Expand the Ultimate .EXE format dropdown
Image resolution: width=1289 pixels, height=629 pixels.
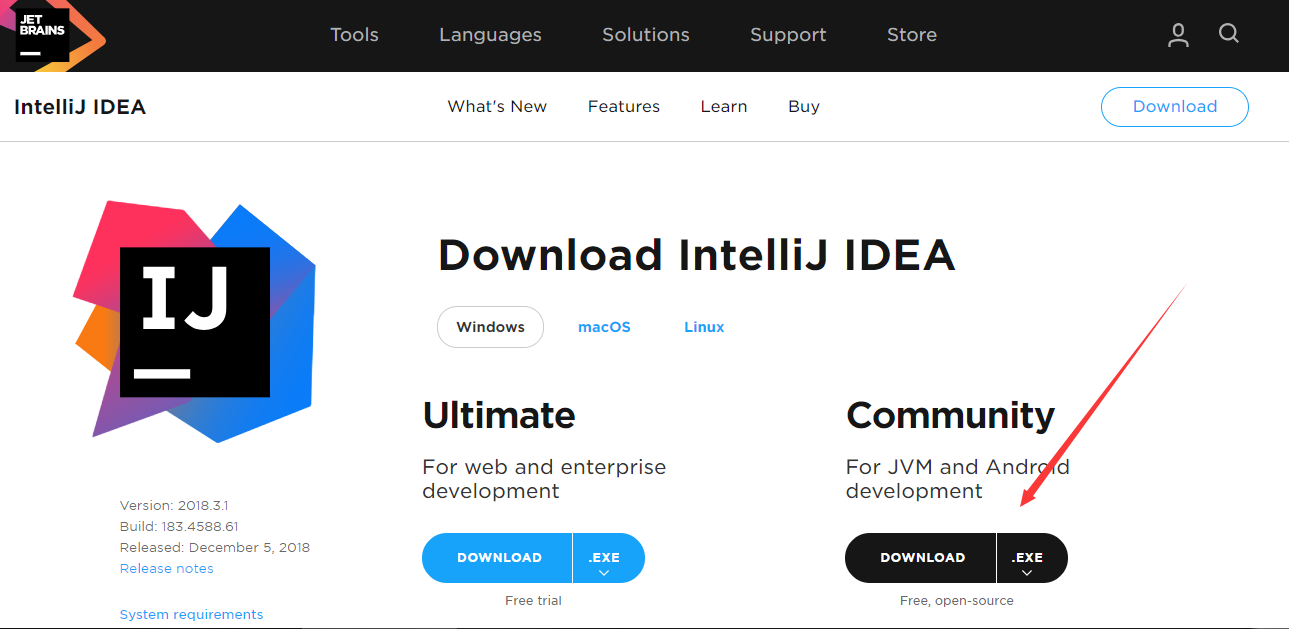tap(609, 558)
